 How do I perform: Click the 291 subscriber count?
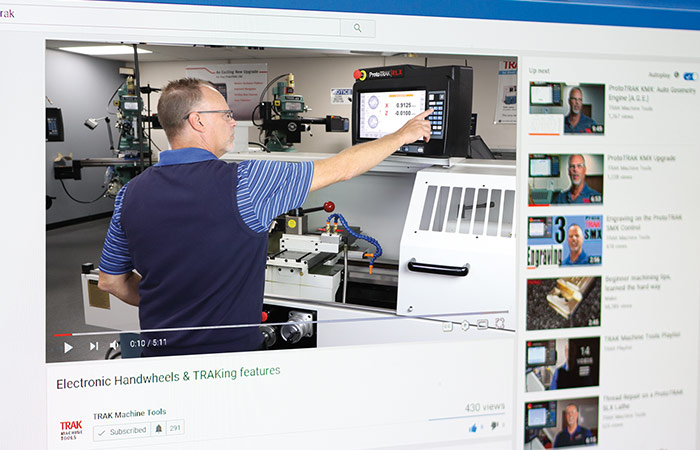[175, 428]
